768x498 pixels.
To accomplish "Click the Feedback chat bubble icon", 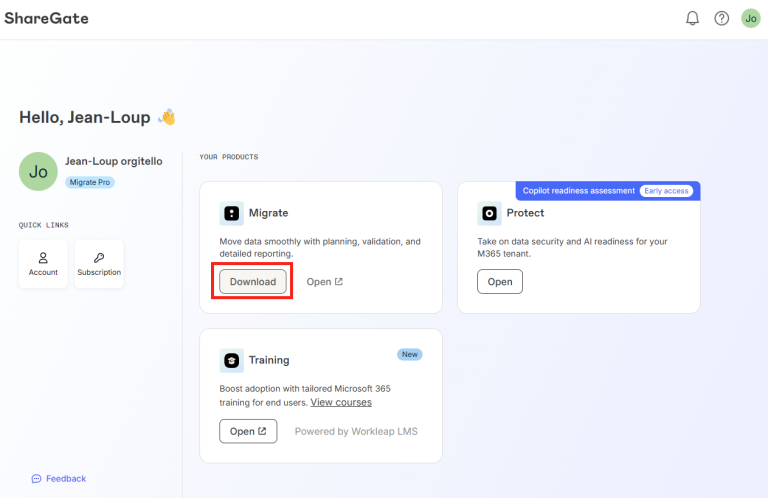I will tap(36, 478).
